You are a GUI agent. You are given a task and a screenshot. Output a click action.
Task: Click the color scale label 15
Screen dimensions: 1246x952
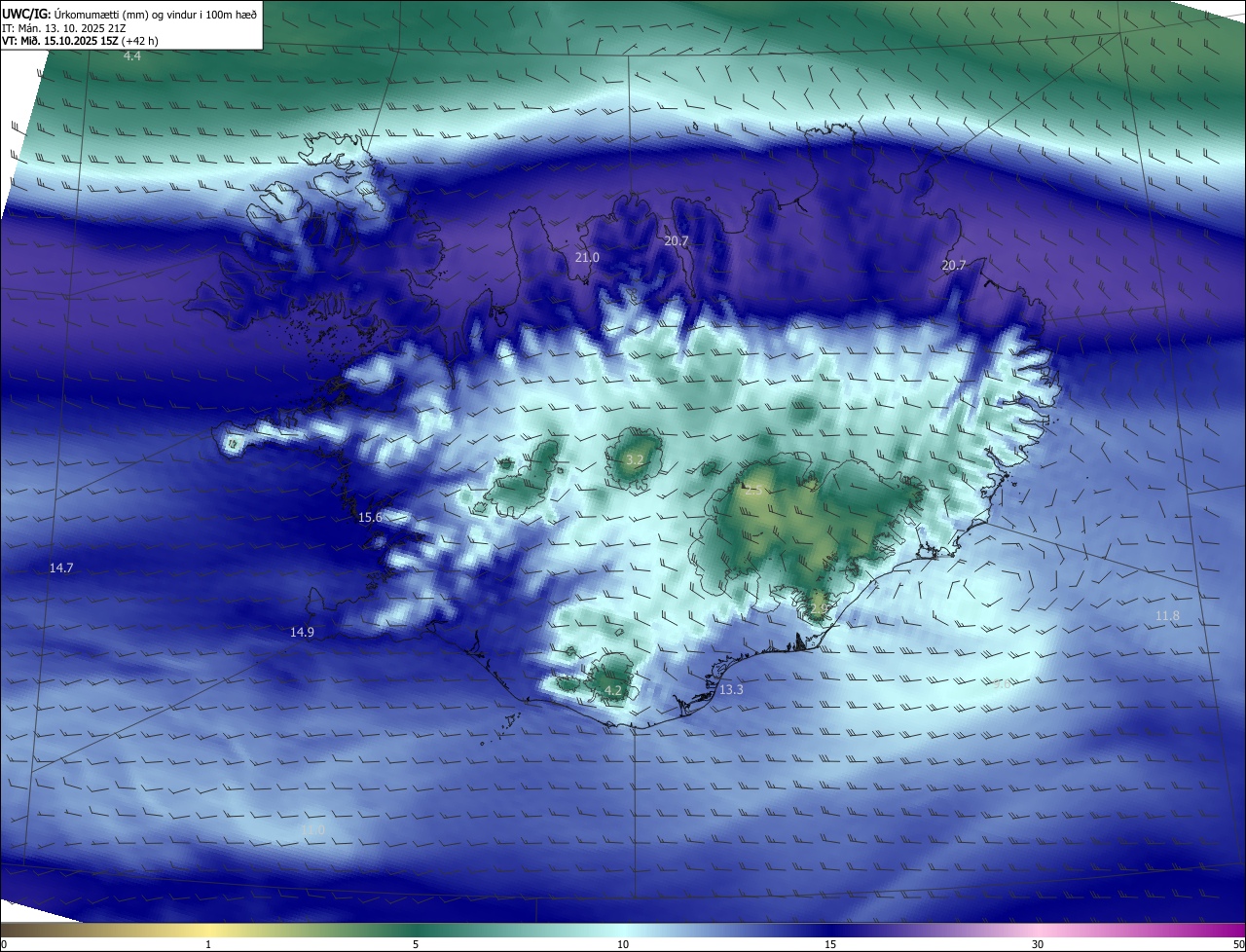click(x=830, y=944)
